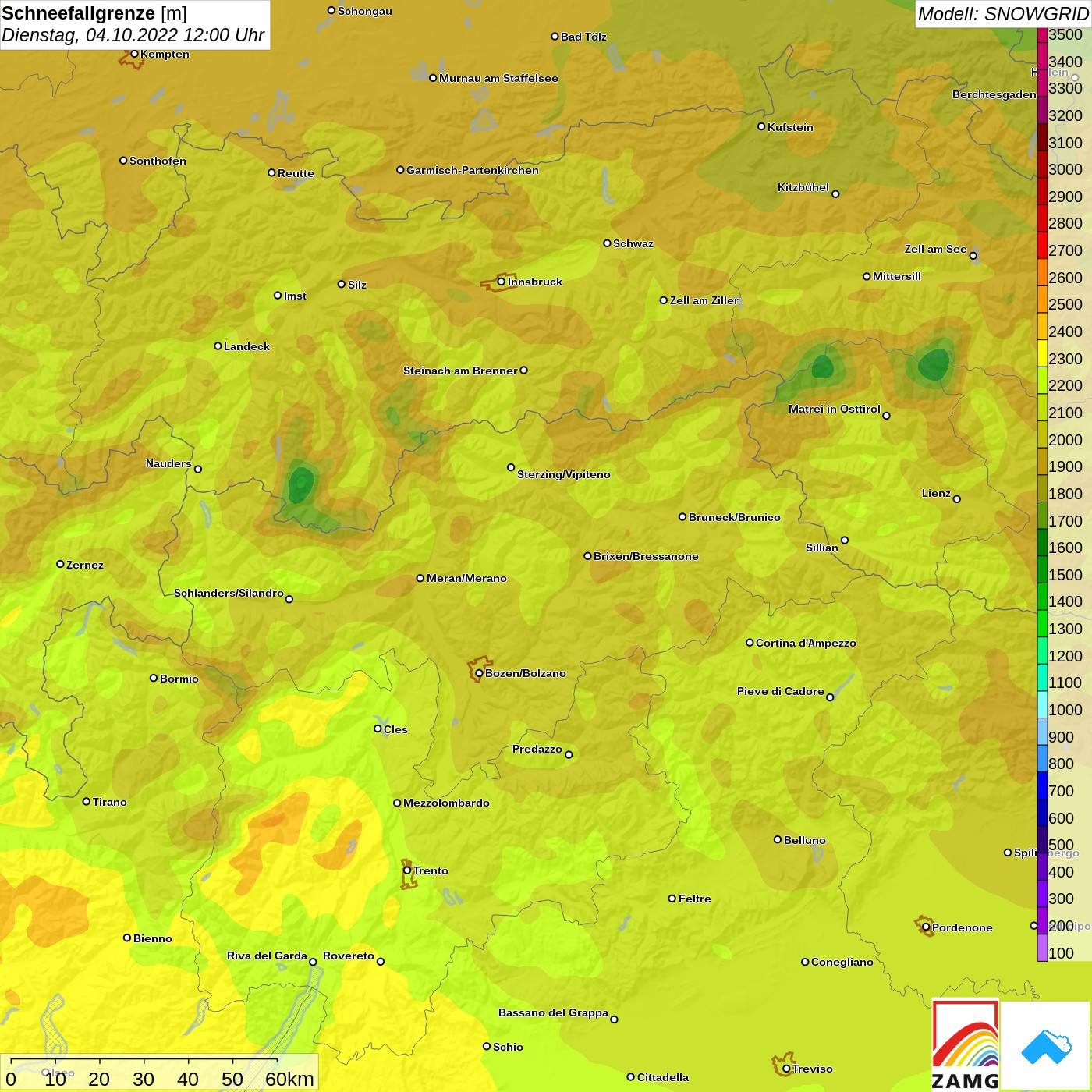Click the Treviso city label
The image size is (1092, 1092).
[x=813, y=1069]
